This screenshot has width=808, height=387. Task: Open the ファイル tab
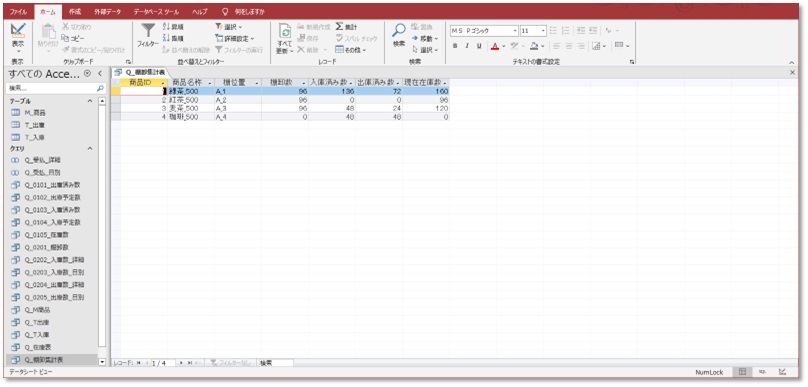pyautogui.click(x=19, y=12)
